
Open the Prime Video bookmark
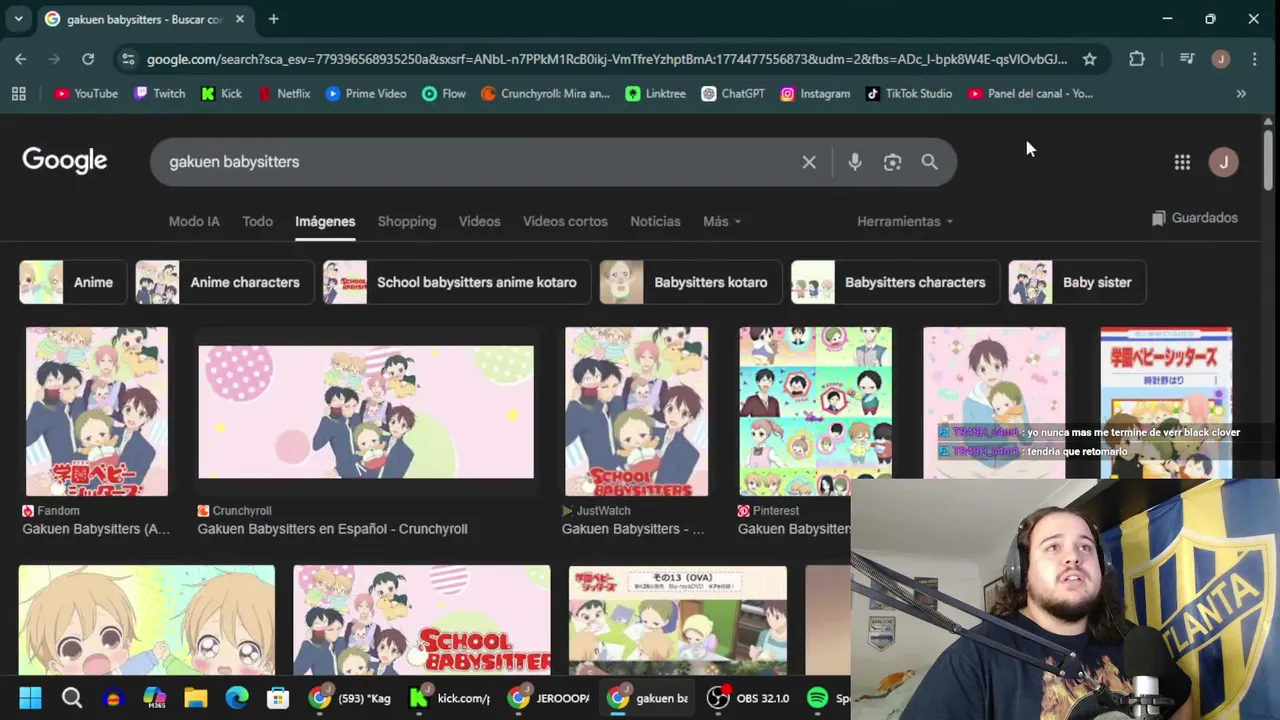tap(366, 94)
